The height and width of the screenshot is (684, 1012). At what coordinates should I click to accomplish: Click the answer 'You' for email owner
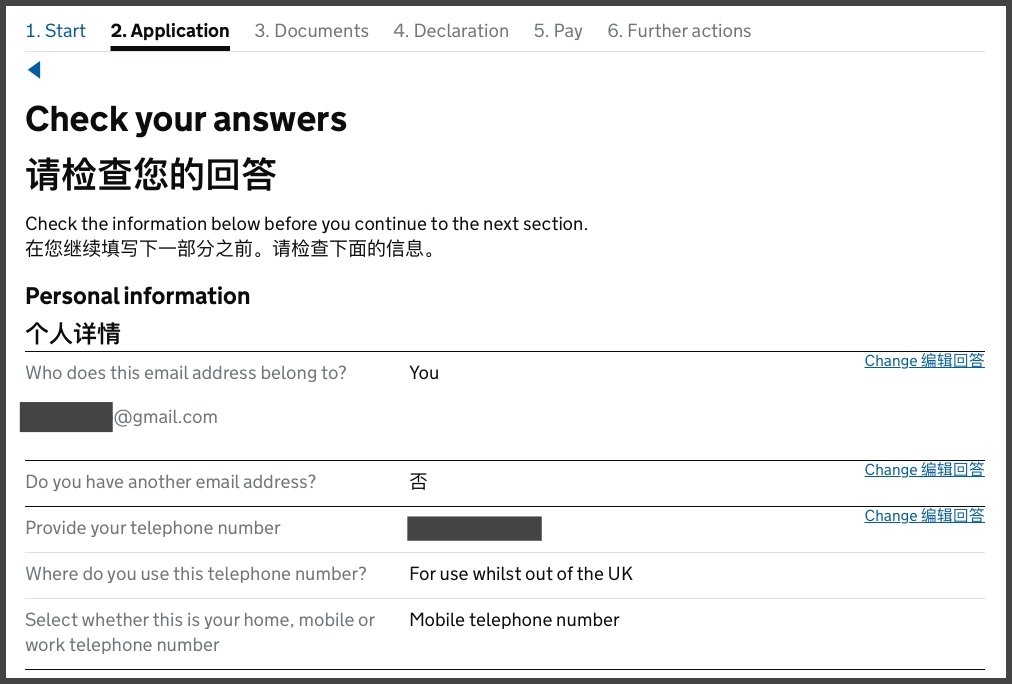[424, 373]
